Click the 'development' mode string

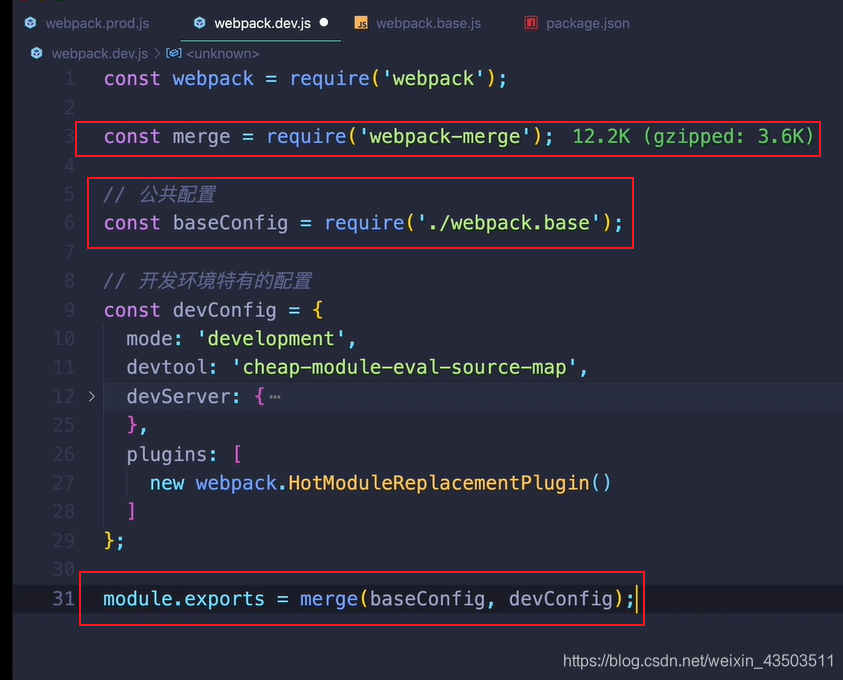pyautogui.click(x=271, y=339)
